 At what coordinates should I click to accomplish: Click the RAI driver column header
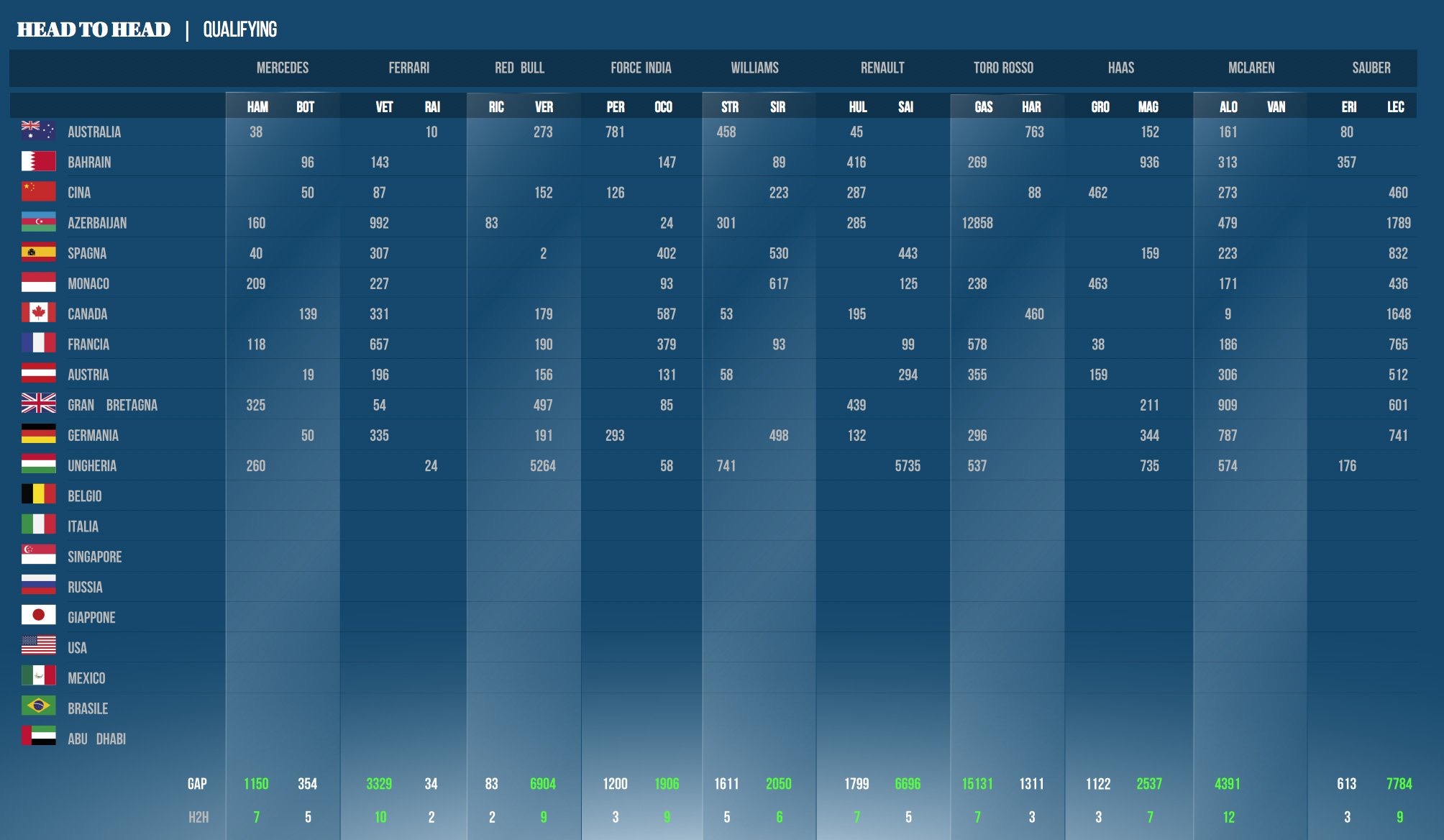click(432, 107)
